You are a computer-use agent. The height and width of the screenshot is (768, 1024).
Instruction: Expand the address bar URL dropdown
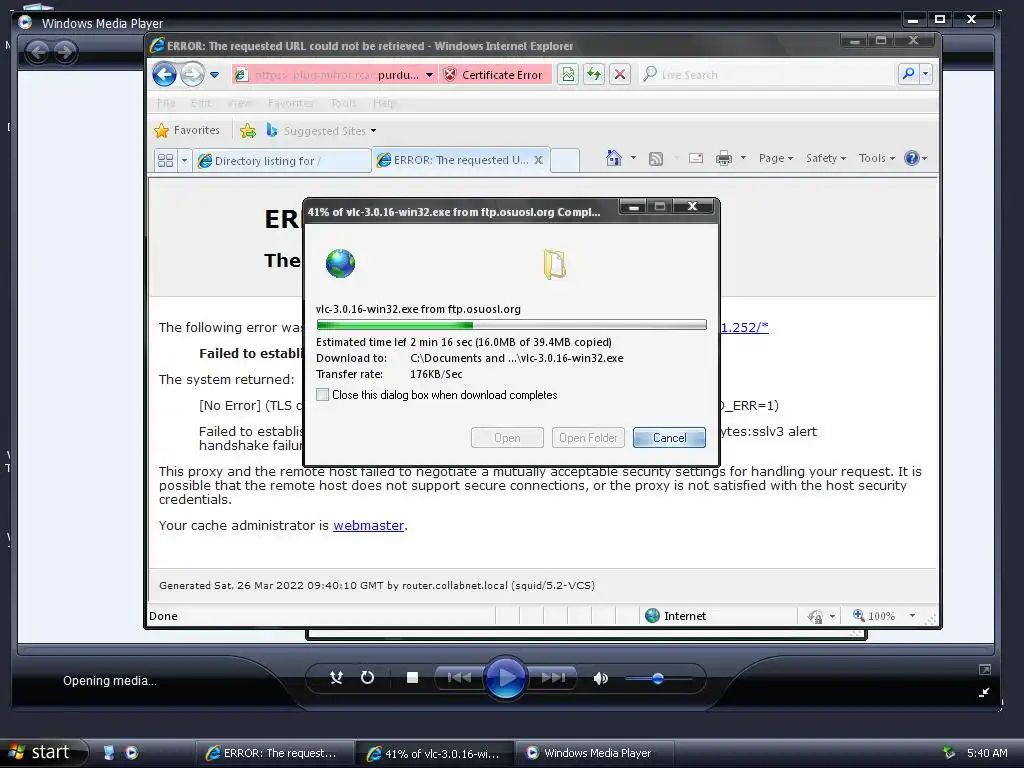pyautogui.click(x=429, y=75)
